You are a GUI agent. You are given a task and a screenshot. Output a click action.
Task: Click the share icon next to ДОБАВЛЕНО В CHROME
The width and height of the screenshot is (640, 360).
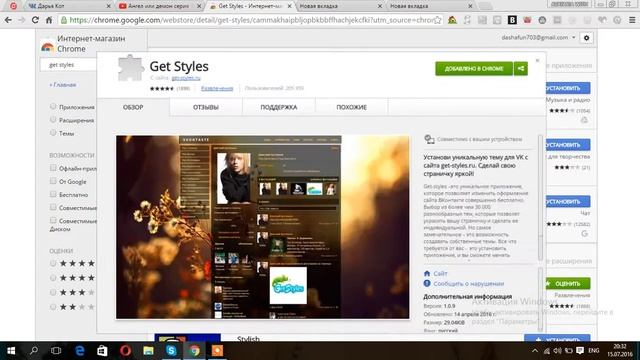[520, 69]
